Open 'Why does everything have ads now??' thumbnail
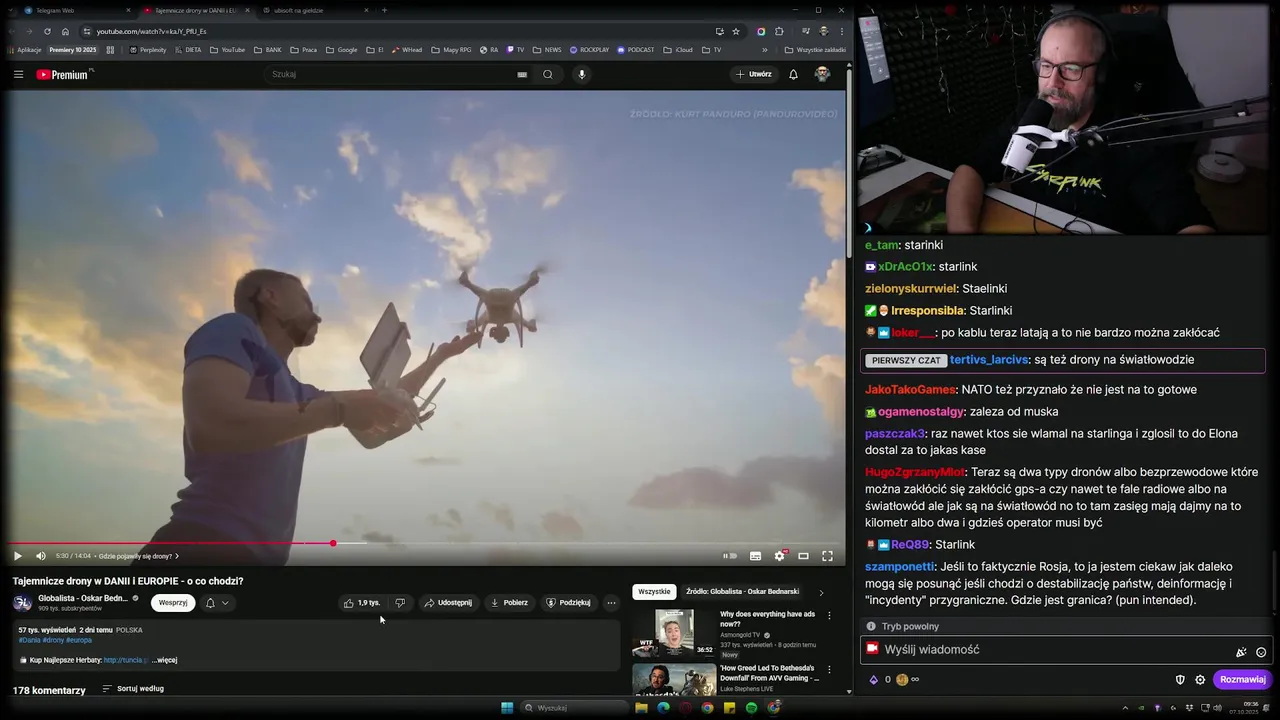This screenshot has width=1280, height=720. tap(674, 633)
